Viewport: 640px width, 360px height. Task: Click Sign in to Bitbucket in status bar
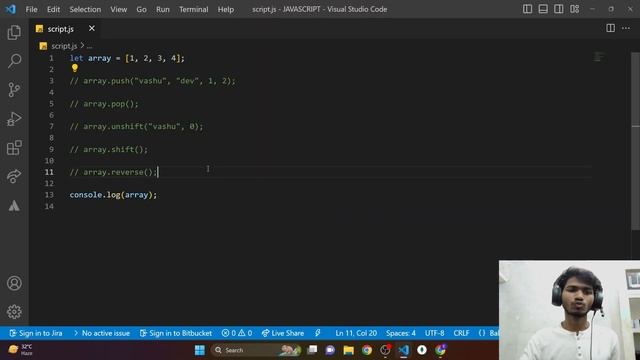click(x=176, y=333)
